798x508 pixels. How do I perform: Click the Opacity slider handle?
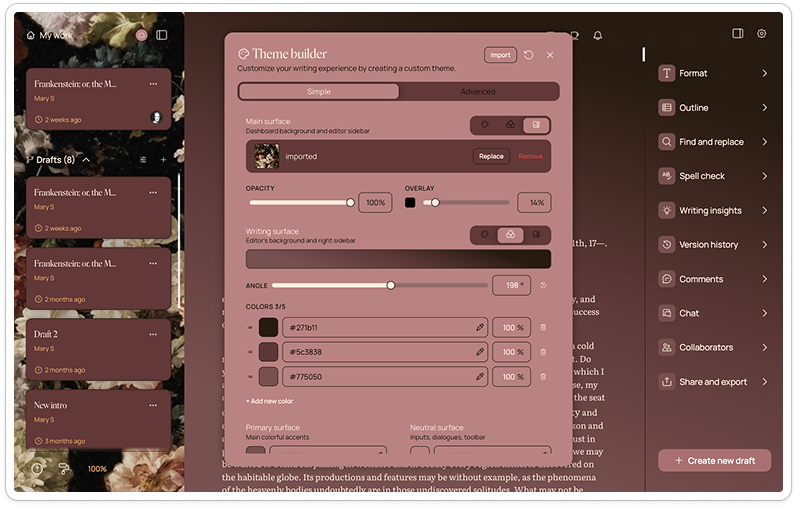tap(350, 203)
